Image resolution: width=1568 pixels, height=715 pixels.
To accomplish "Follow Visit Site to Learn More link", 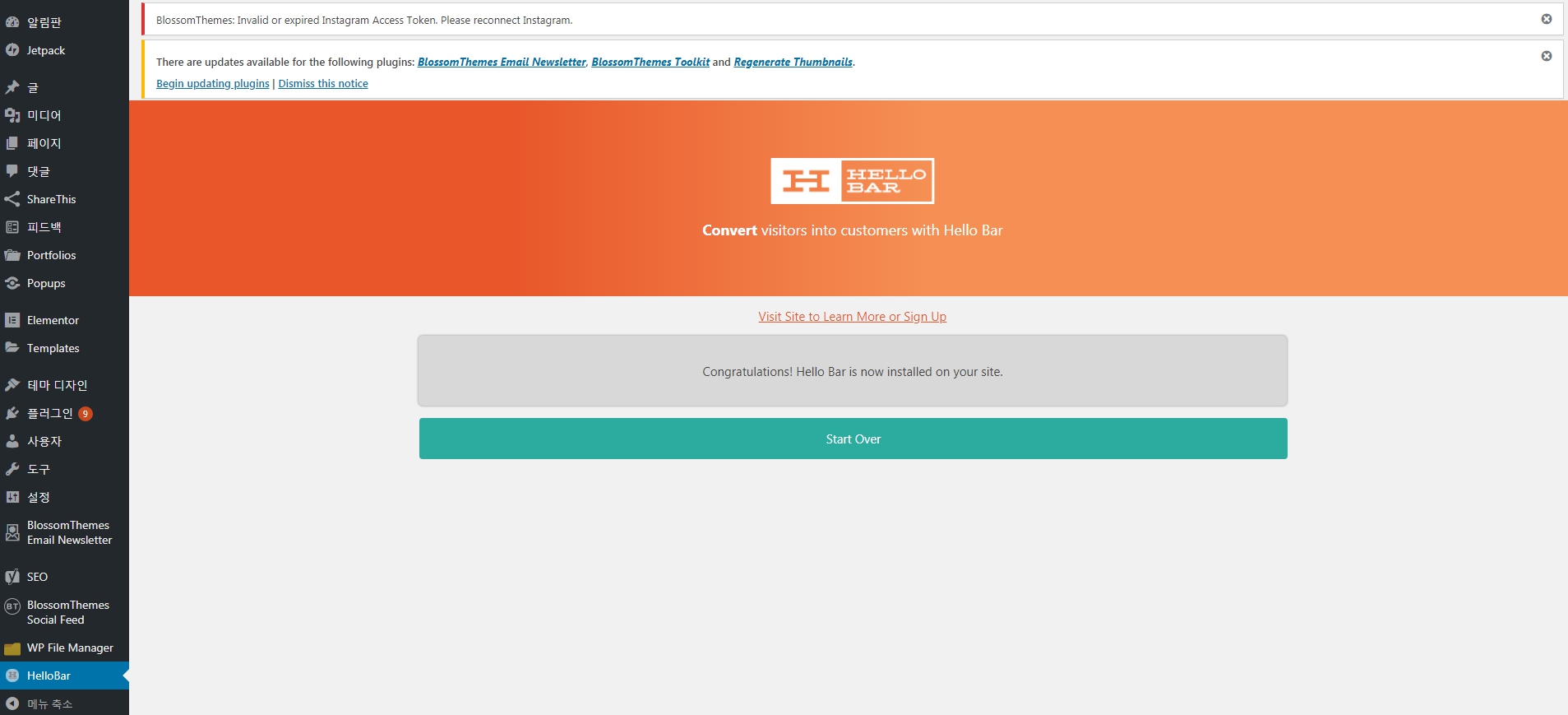I will (x=852, y=317).
